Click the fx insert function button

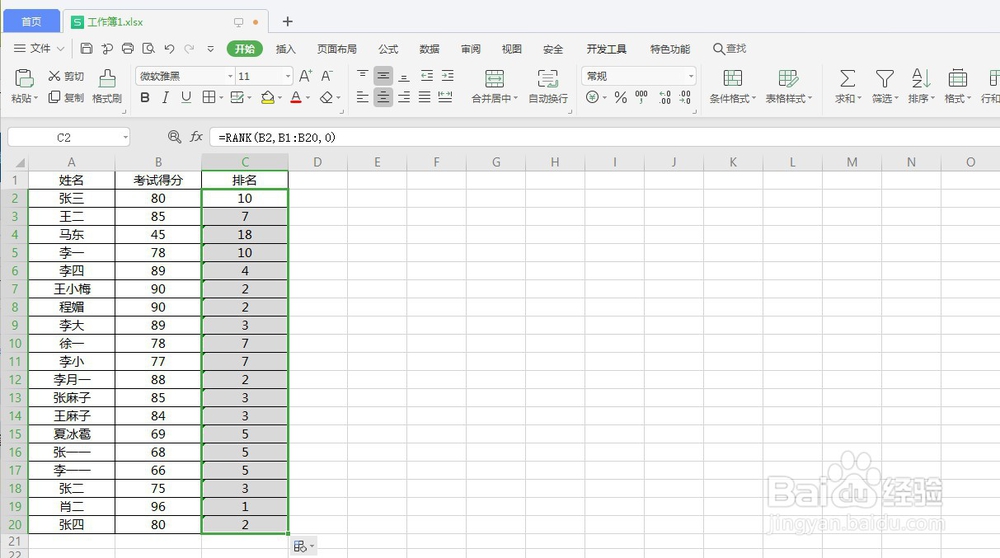click(196, 136)
